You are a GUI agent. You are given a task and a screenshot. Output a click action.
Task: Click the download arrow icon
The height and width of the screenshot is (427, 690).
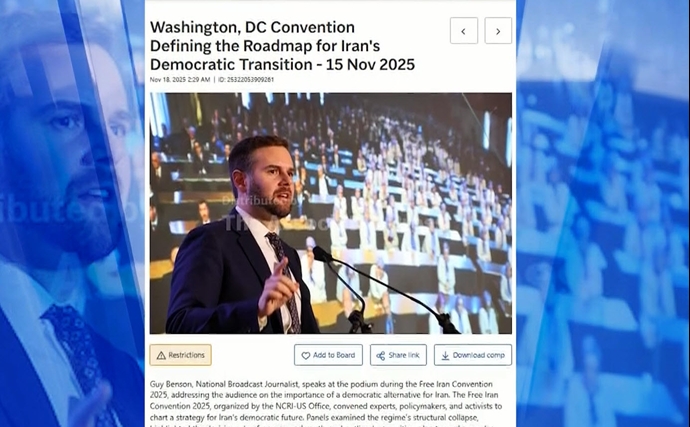[445, 355]
